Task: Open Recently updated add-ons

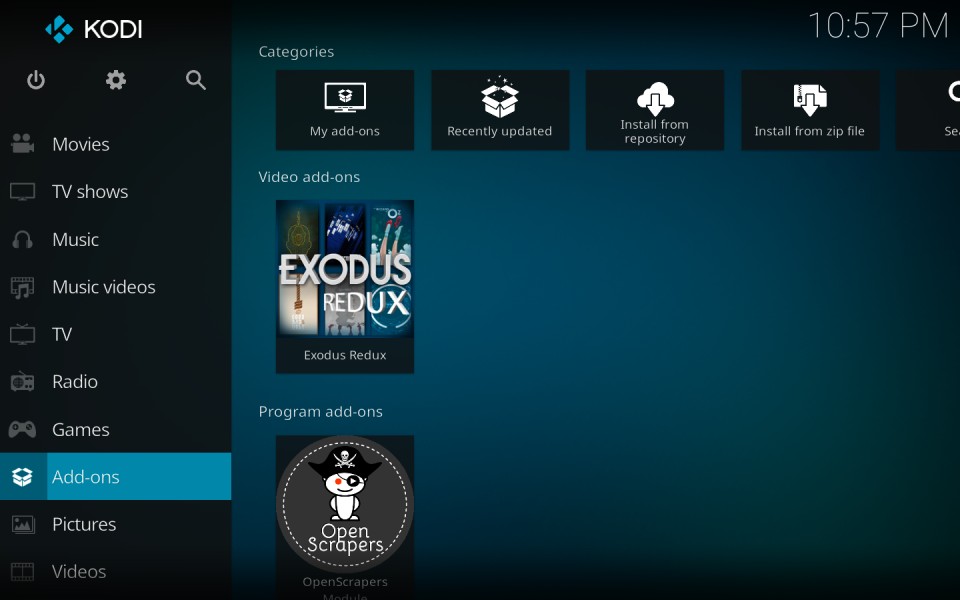Action: tap(500, 110)
